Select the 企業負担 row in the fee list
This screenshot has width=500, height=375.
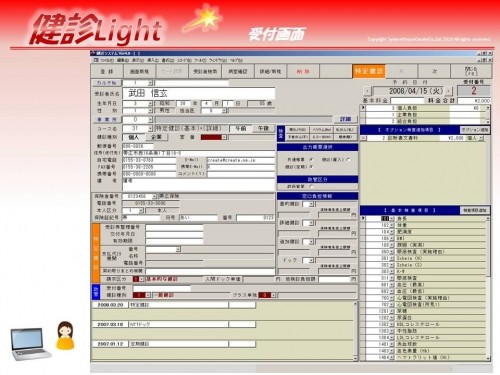(x=423, y=114)
